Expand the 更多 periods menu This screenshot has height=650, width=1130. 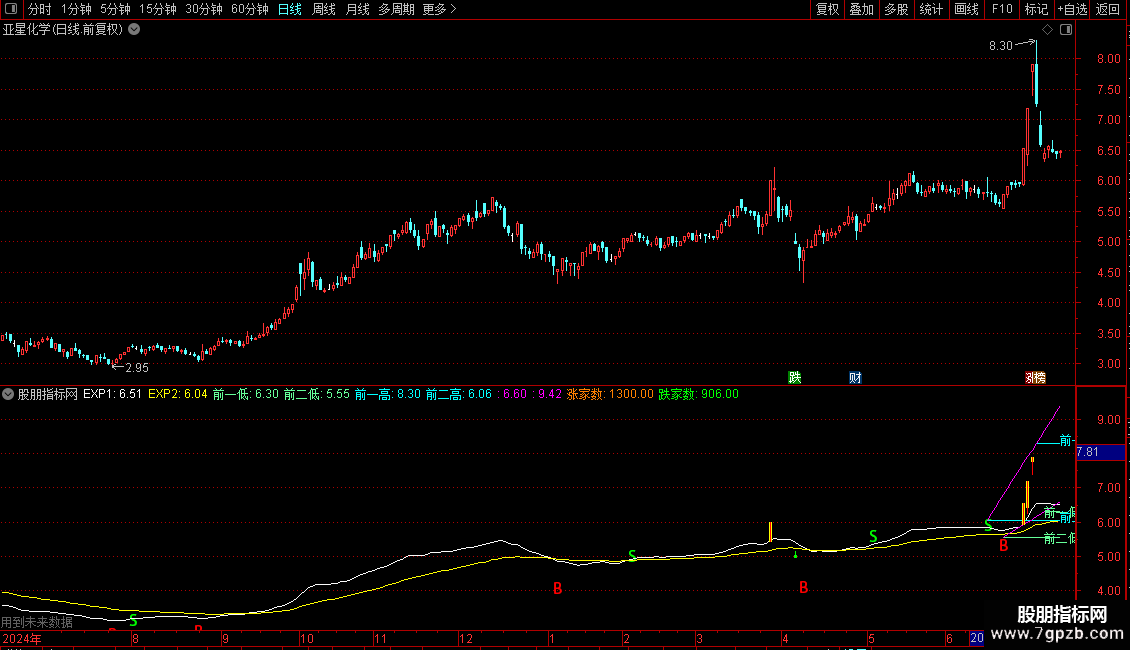[439, 9]
